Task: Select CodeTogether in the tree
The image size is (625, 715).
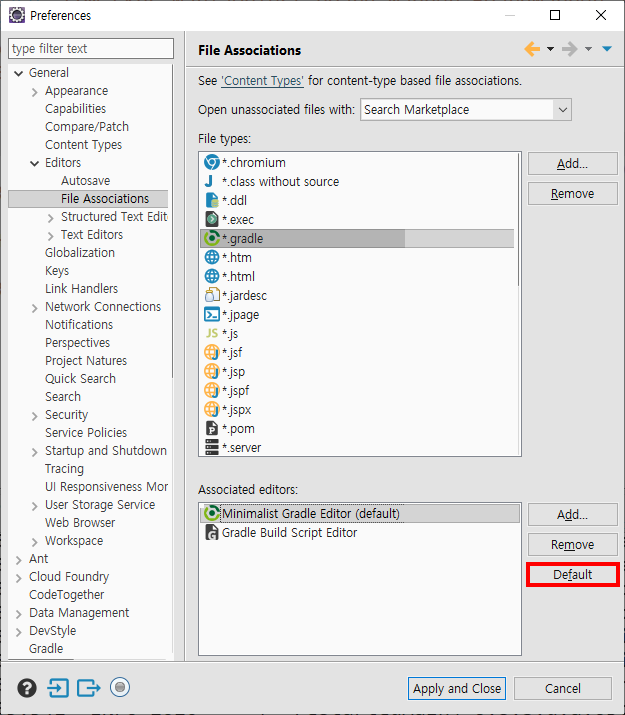Action: click(67, 595)
